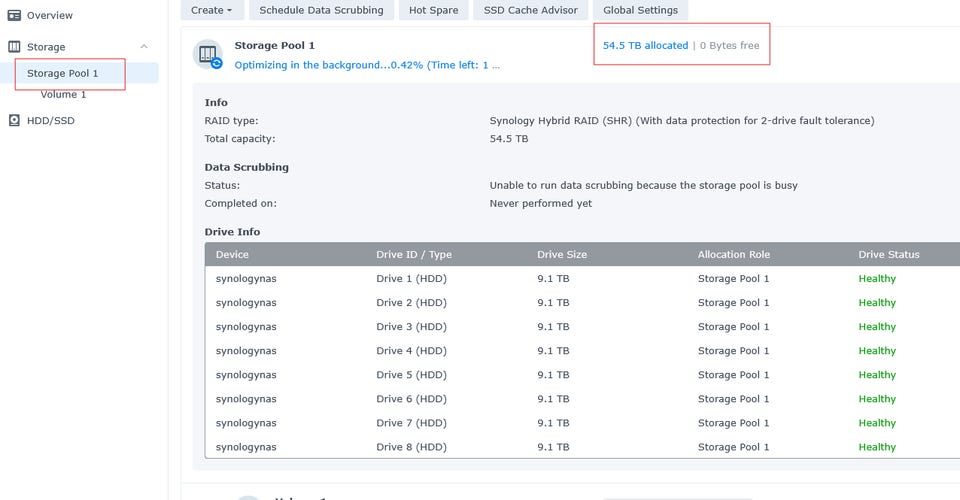Click the HDD/SSD drive icon

click(x=14, y=121)
